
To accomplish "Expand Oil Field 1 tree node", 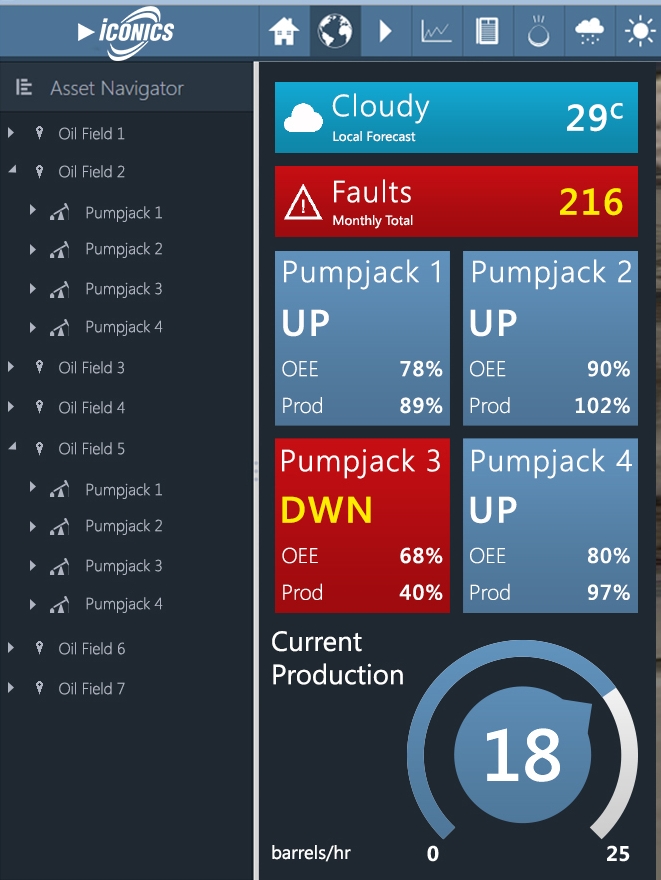I will [x=11, y=133].
